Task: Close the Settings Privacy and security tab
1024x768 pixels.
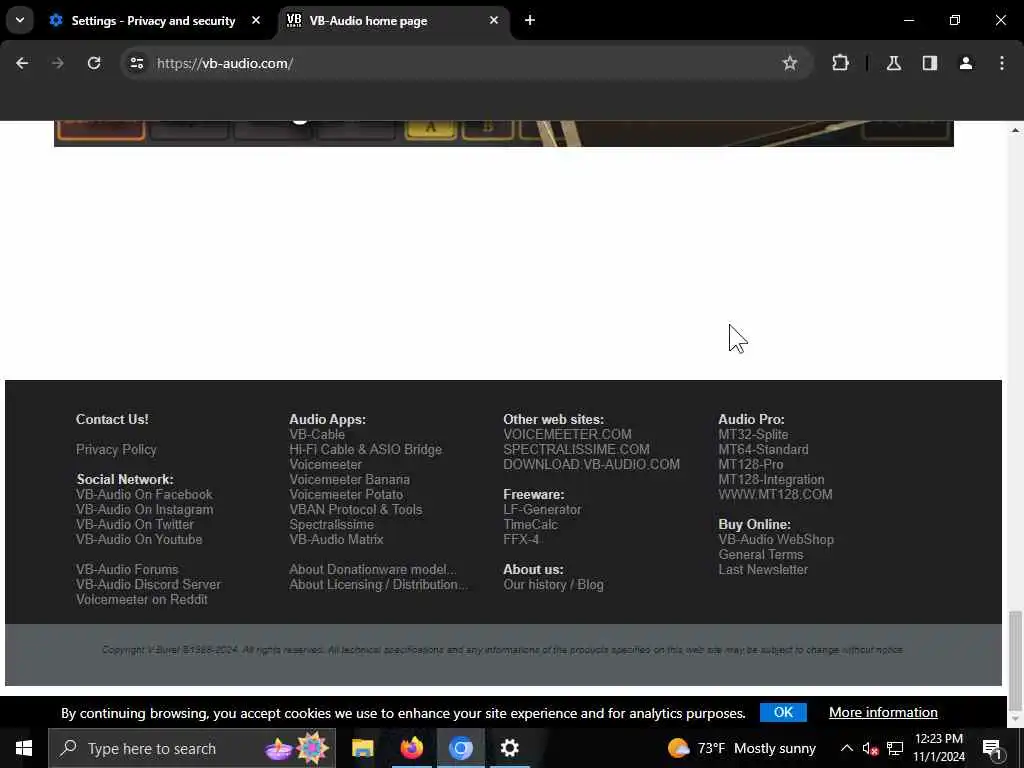Action: pos(256,20)
